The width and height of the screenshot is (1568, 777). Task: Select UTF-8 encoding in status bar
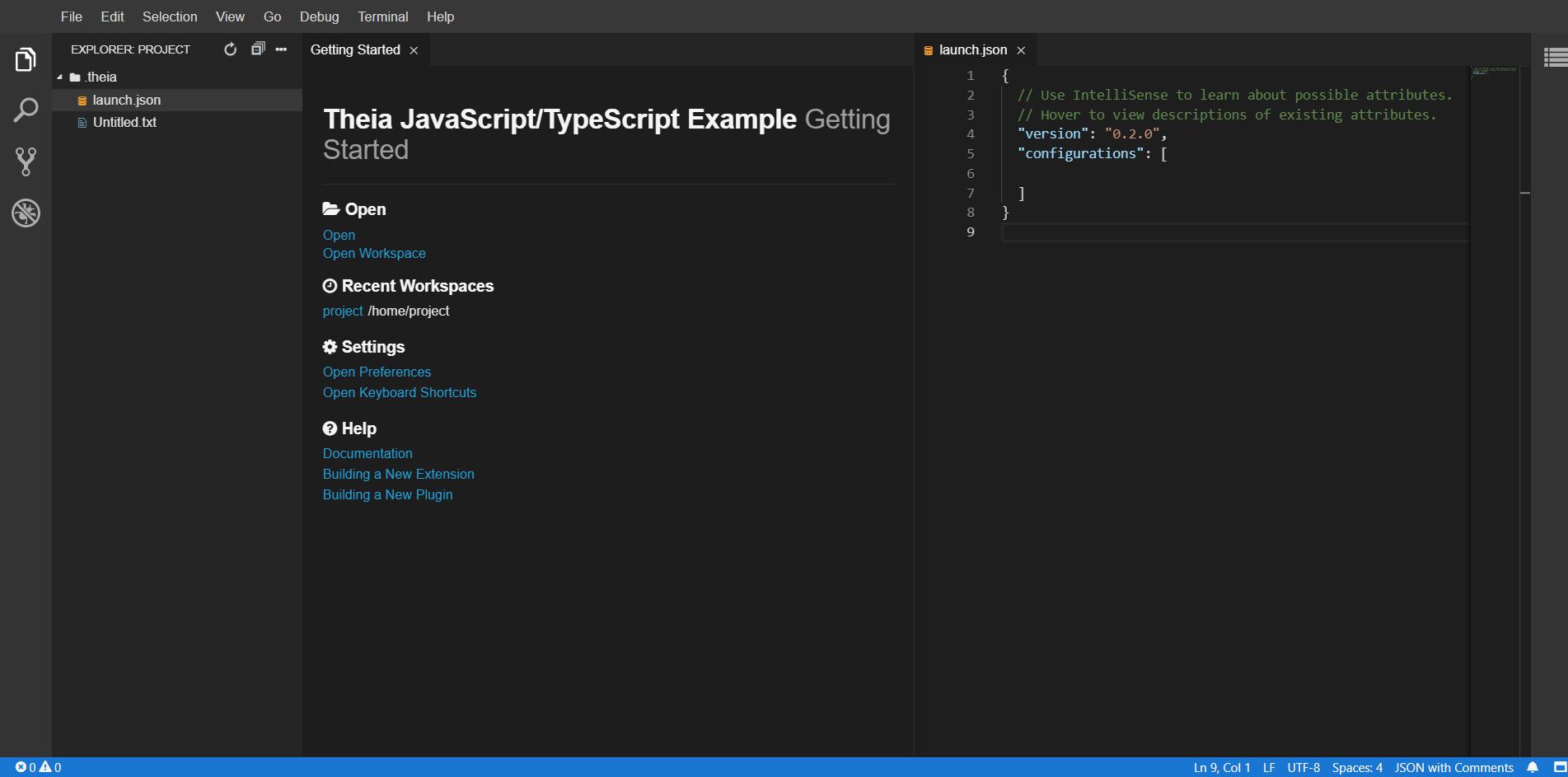(1303, 767)
